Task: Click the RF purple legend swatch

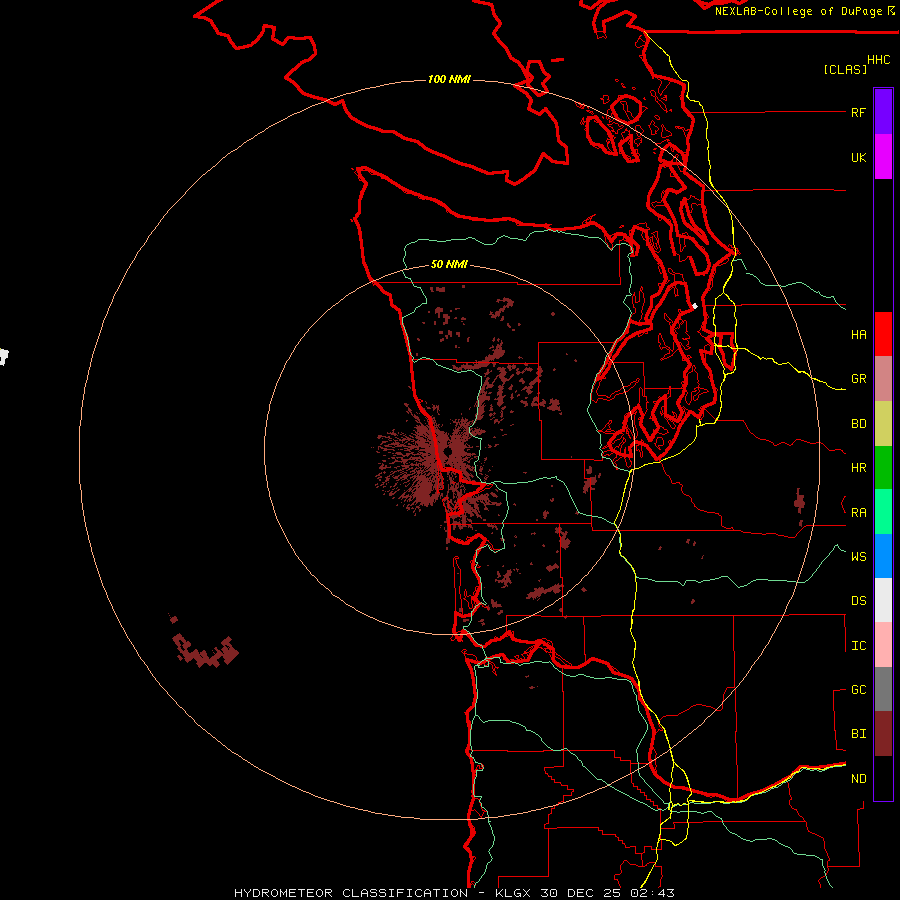Action: coord(883,112)
